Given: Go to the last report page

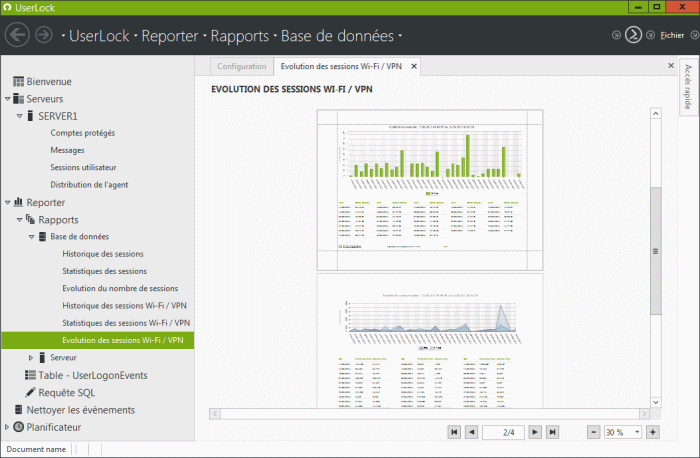Looking at the screenshot, I should pyautogui.click(x=552, y=432).
